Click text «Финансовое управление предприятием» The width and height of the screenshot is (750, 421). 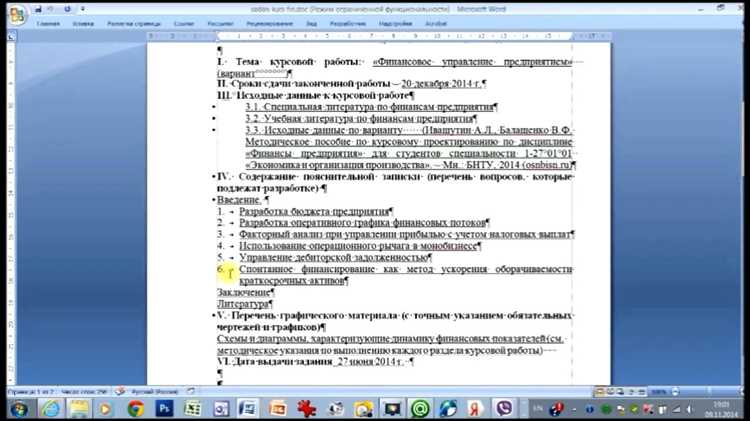coord(472,62)
